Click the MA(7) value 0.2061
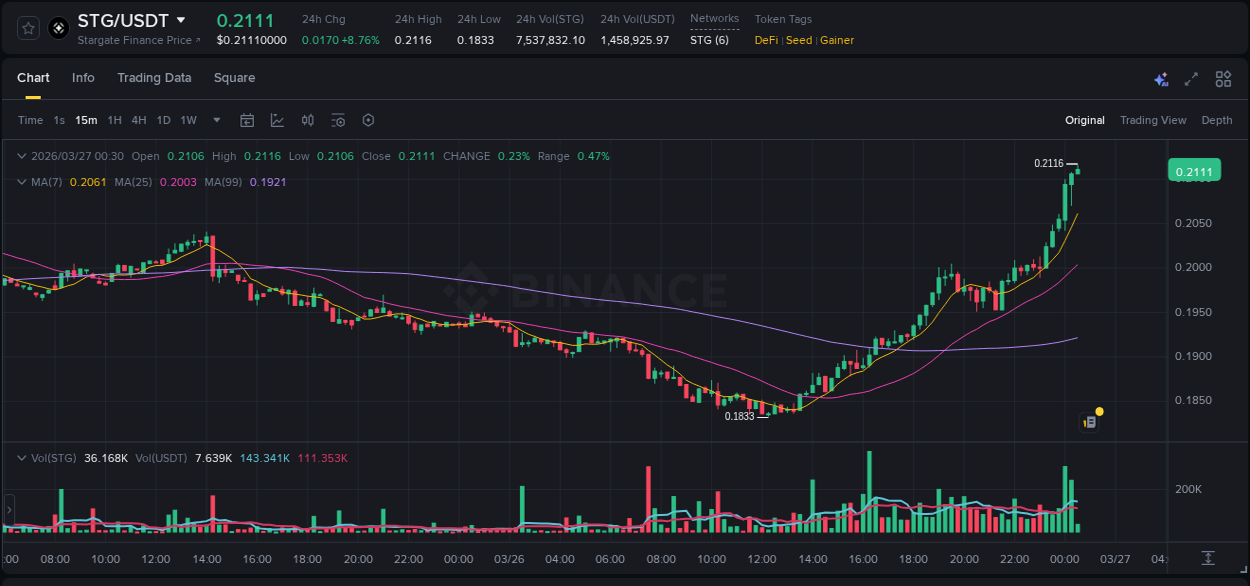This screenshot has width=1250, height=586. (x=86, y=182)
